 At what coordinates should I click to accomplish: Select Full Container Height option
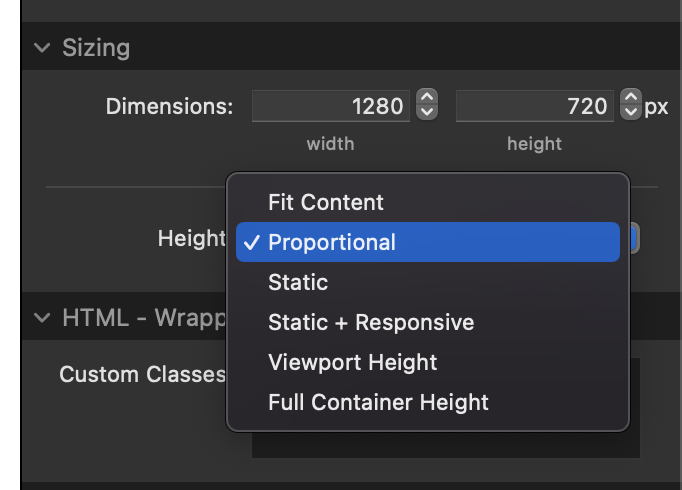tap(378, 403)
